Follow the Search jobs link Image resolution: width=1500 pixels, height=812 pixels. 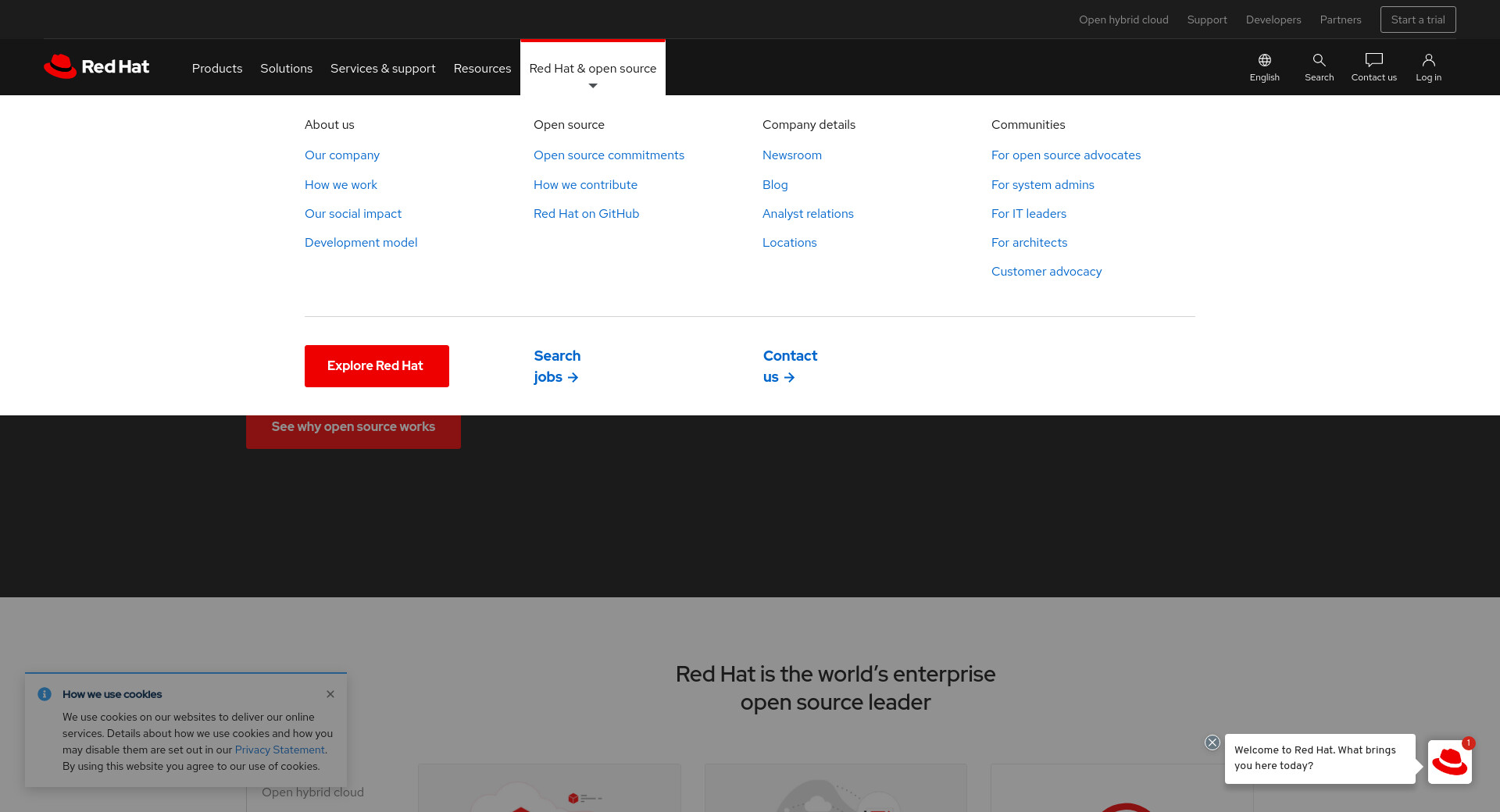point(556,366)
